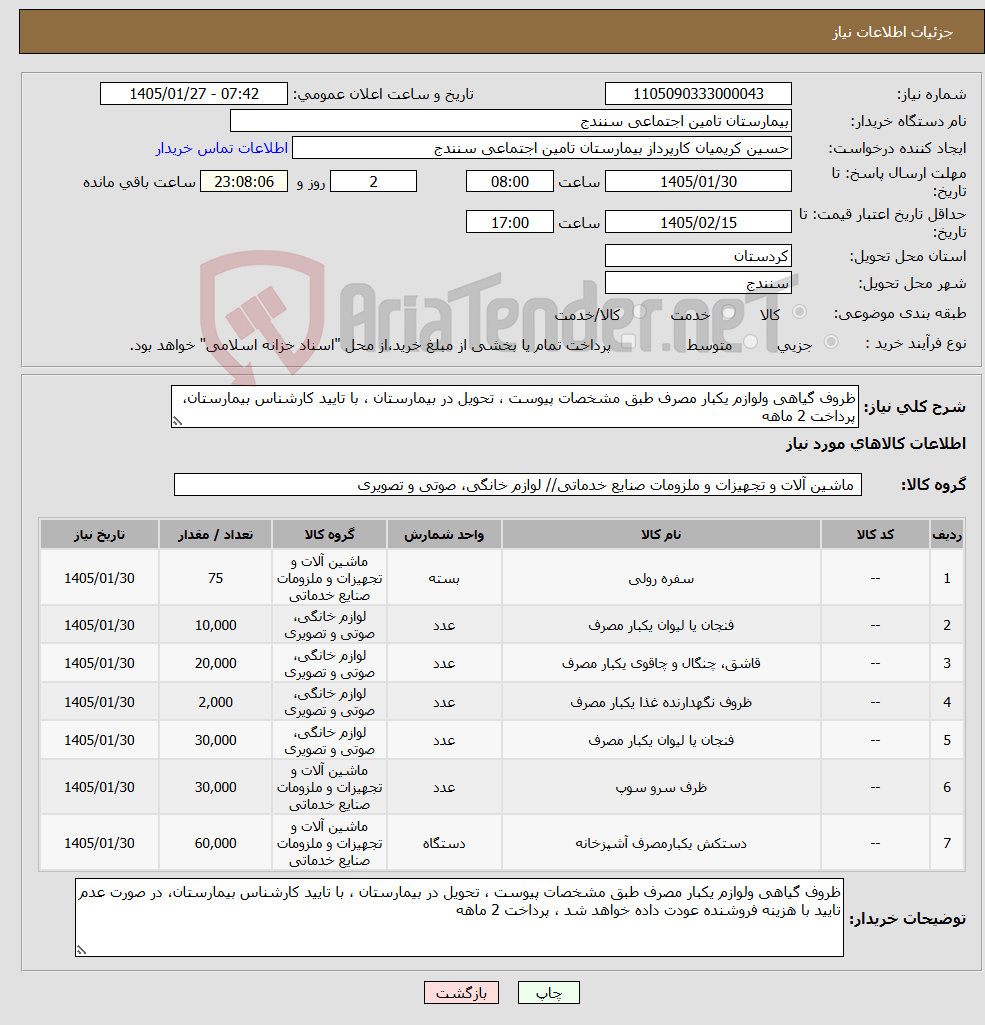985x1025 pixels.
Task: Select the خدمت radio button
Action: click(728, 312)
